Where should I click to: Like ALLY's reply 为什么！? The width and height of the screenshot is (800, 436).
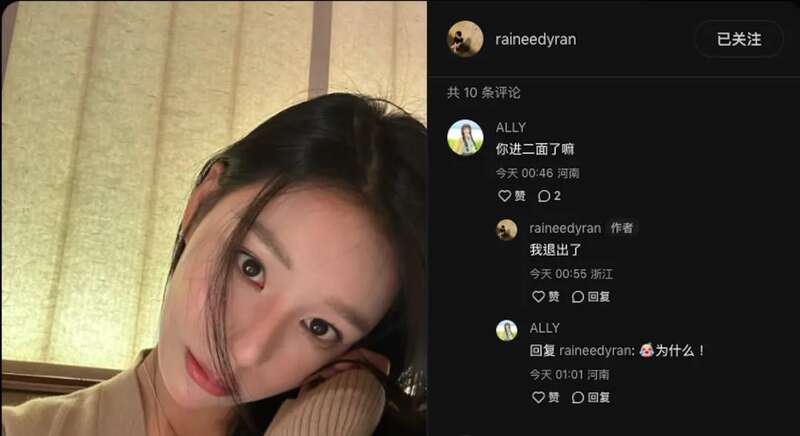point(545,397)
